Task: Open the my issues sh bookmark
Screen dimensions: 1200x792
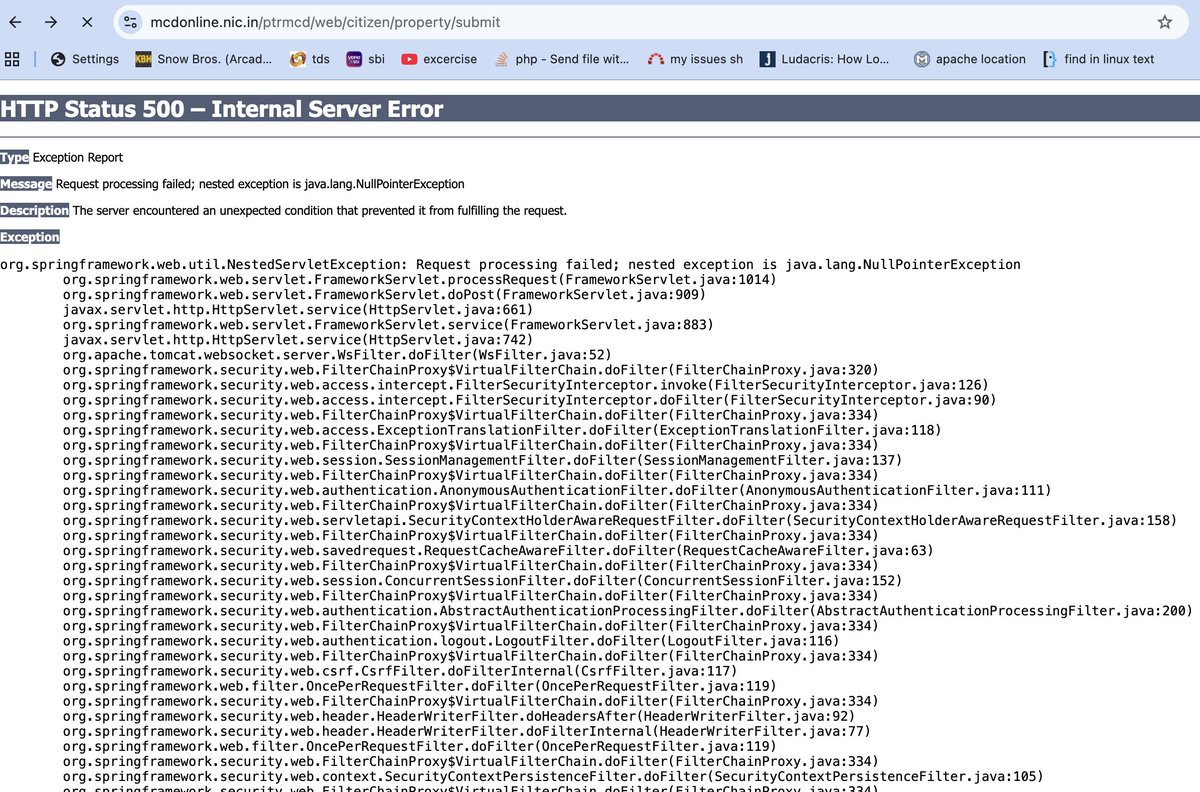Action: tap(695, 59)
